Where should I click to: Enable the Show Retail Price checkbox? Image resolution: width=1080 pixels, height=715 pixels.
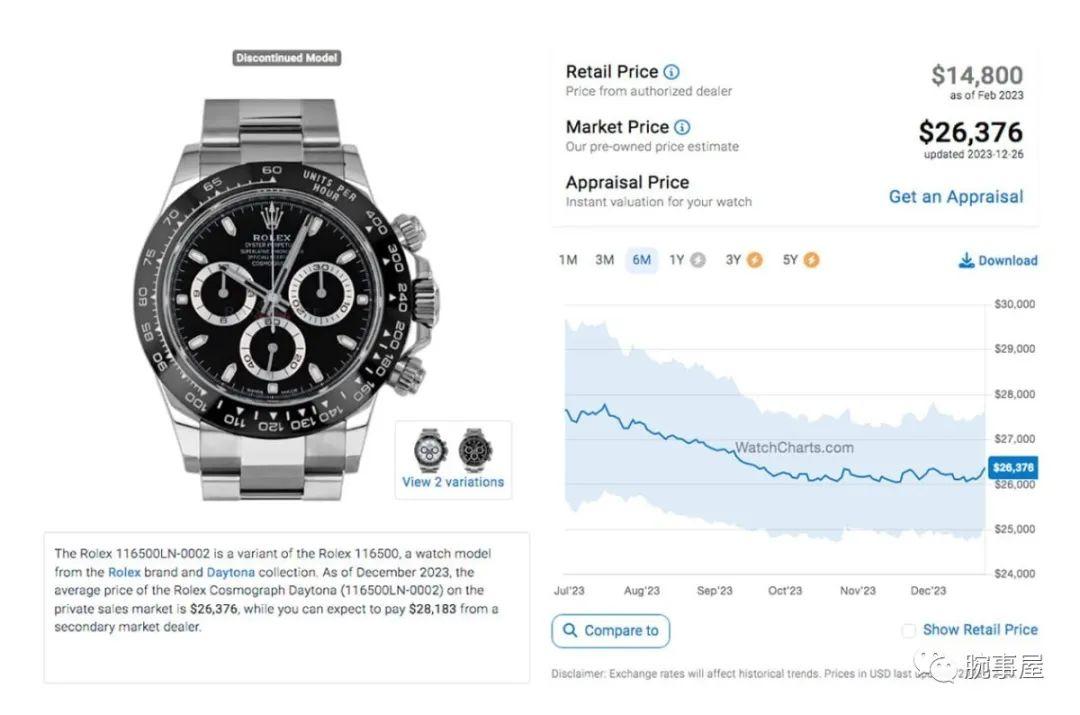pyautogui.click(x=908, y=630)
